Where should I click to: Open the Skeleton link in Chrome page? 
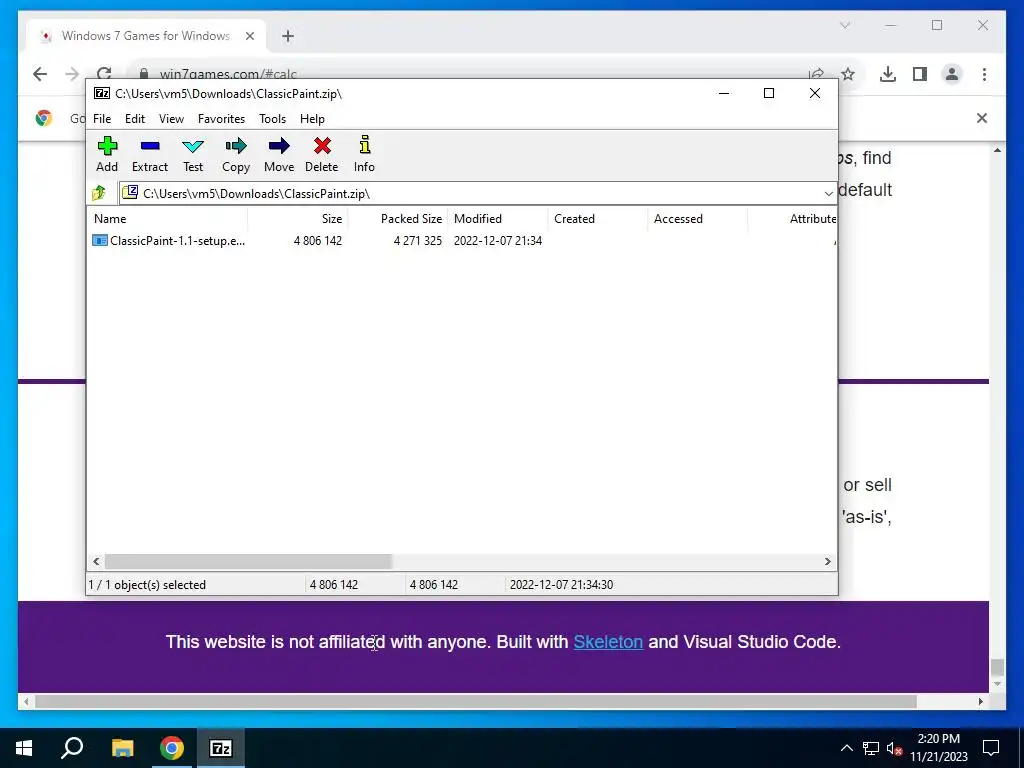[x=608, y=642]
